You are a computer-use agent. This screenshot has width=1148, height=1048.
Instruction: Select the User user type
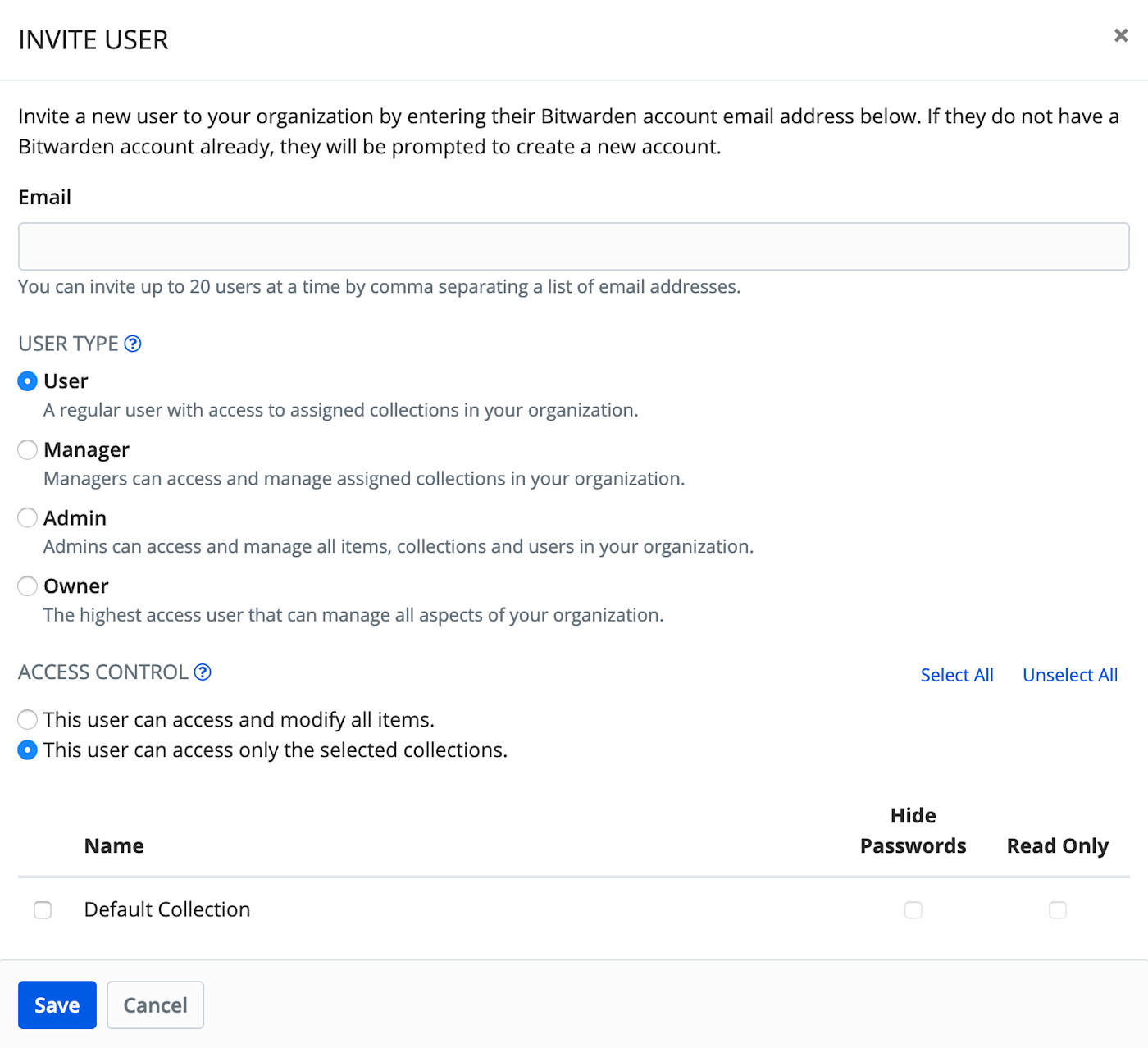27,380
